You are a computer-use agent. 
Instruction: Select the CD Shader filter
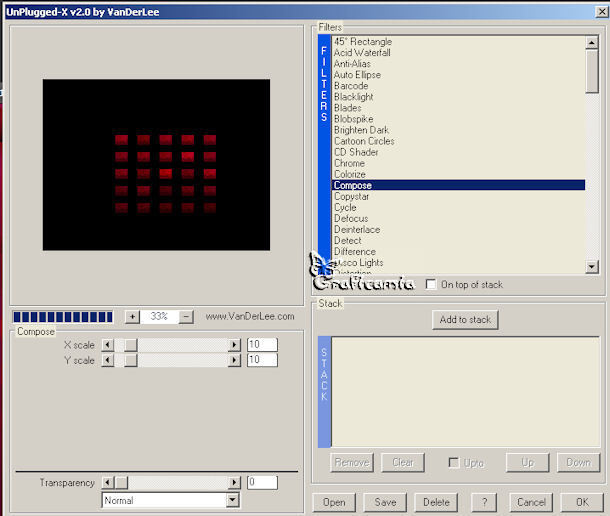[x=458, y=152]
